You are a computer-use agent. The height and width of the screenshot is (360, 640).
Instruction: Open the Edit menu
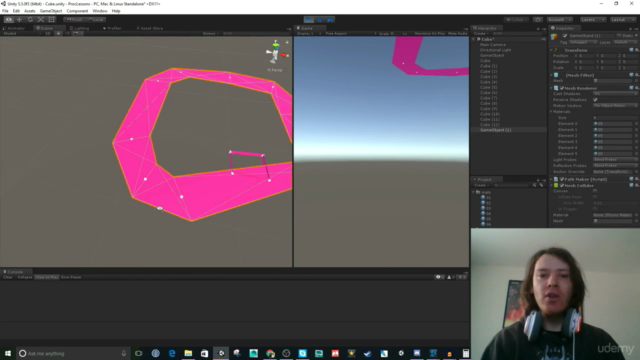tap(16, 11)
